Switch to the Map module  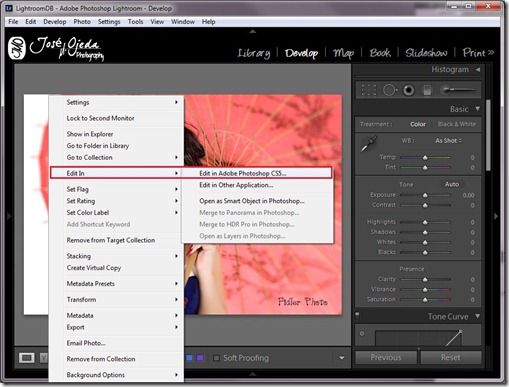[343, 53]
